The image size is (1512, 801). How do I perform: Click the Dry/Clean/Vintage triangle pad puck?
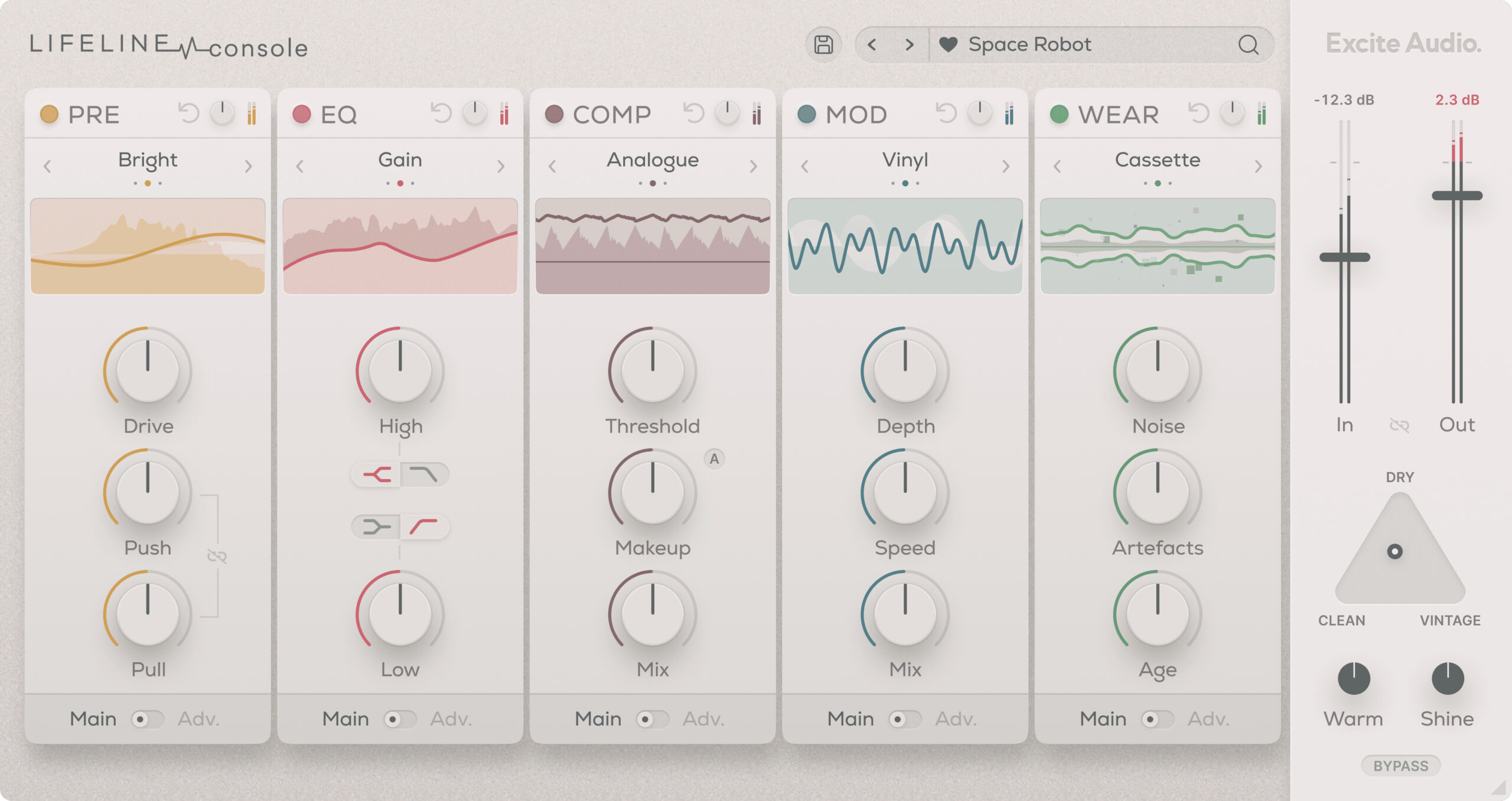(x=1394, y=551)
